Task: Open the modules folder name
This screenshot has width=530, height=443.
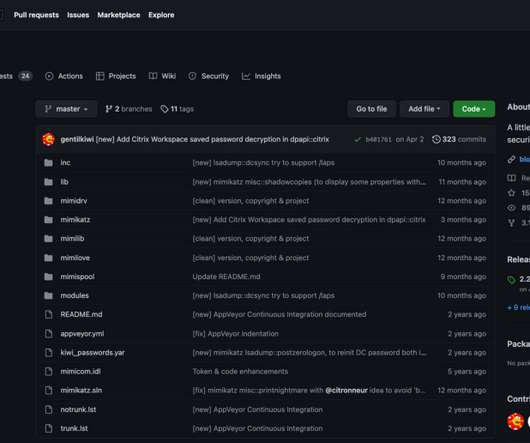Action: [x=74, y=296]
